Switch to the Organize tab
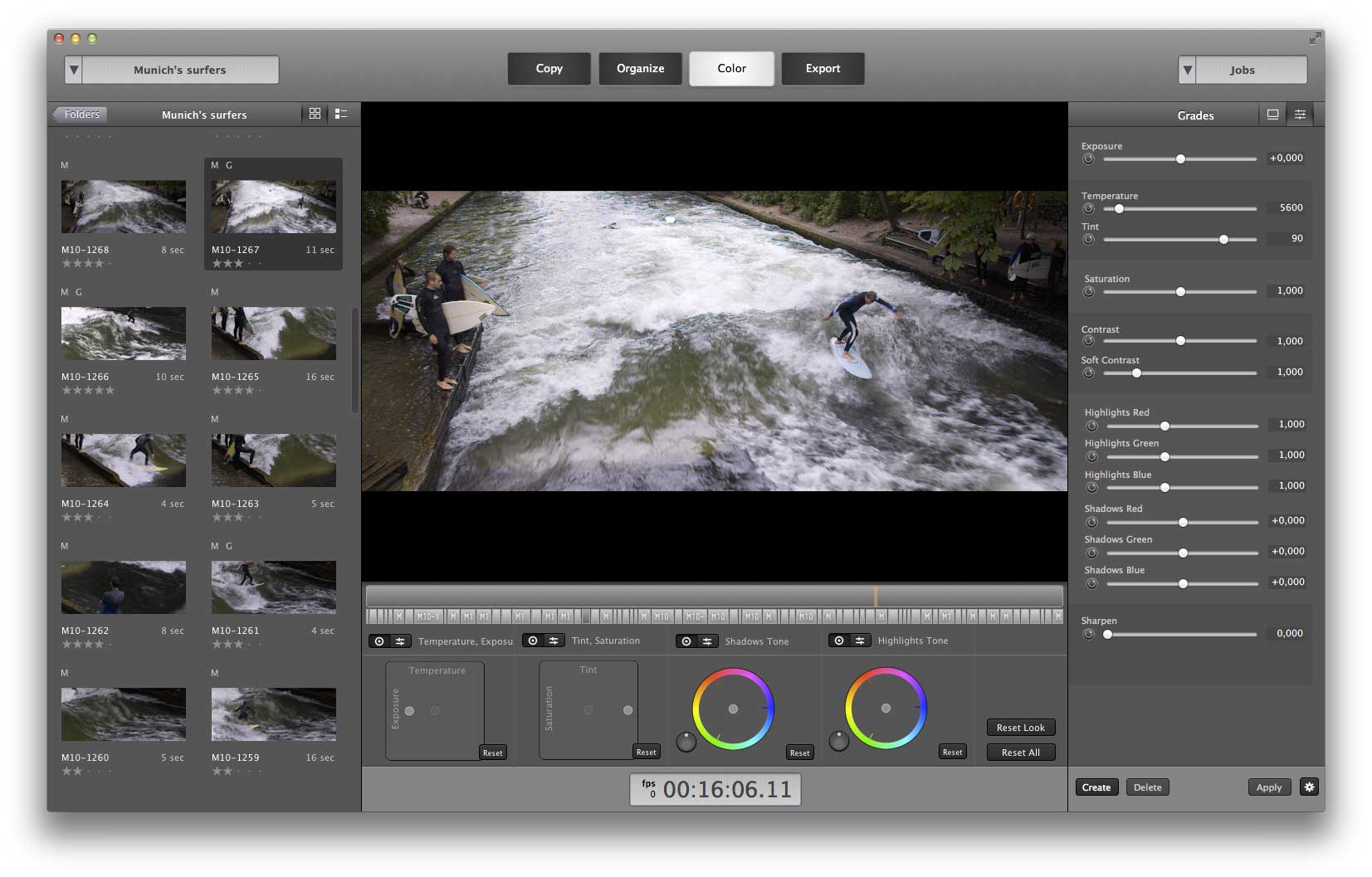 tap(640, 69)
